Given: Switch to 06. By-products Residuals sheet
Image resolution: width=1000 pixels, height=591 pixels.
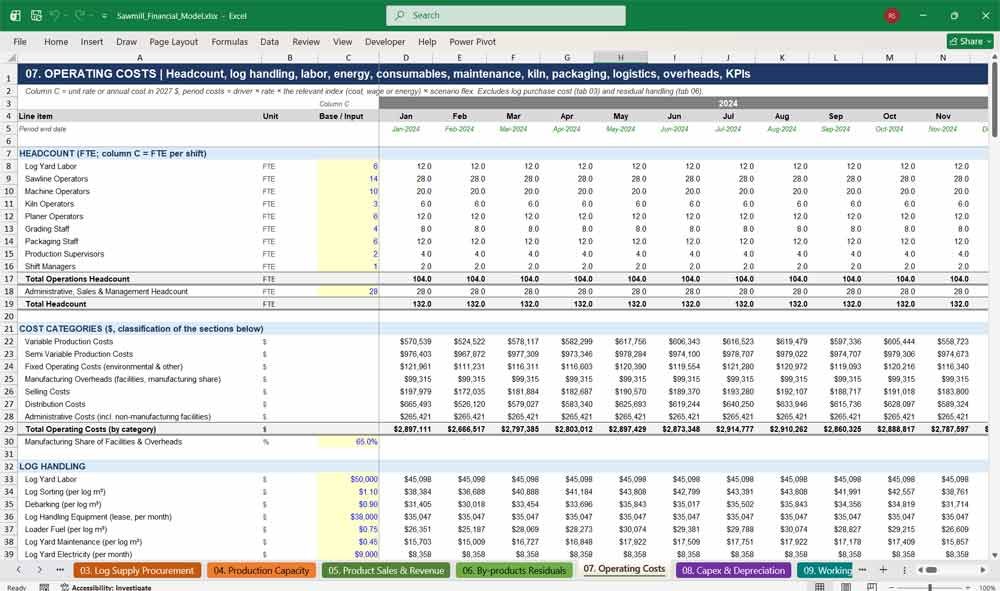Looking at the screenshot, I should click(x=514, y=571).
